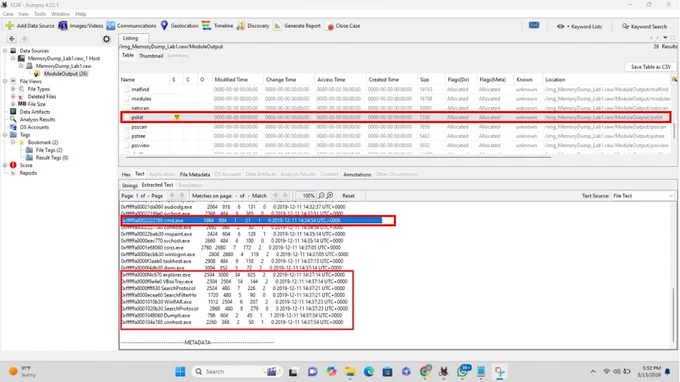The height and width of the screenshot is (382, 680).
Task: Open the Communications tool
Action: pyautogui.click(x=131, y=26)
